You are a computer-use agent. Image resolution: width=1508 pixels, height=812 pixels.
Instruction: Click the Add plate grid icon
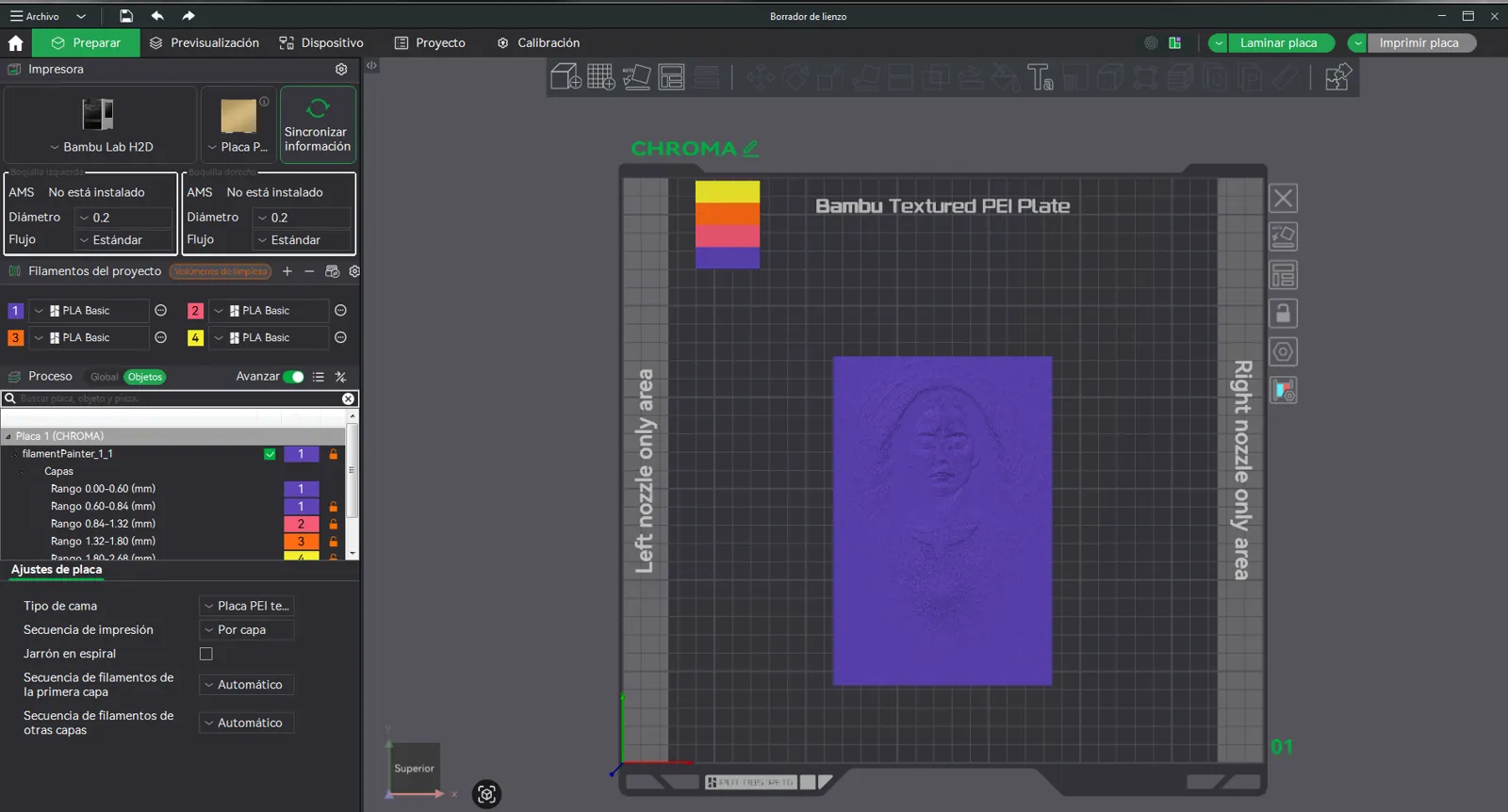601,76
